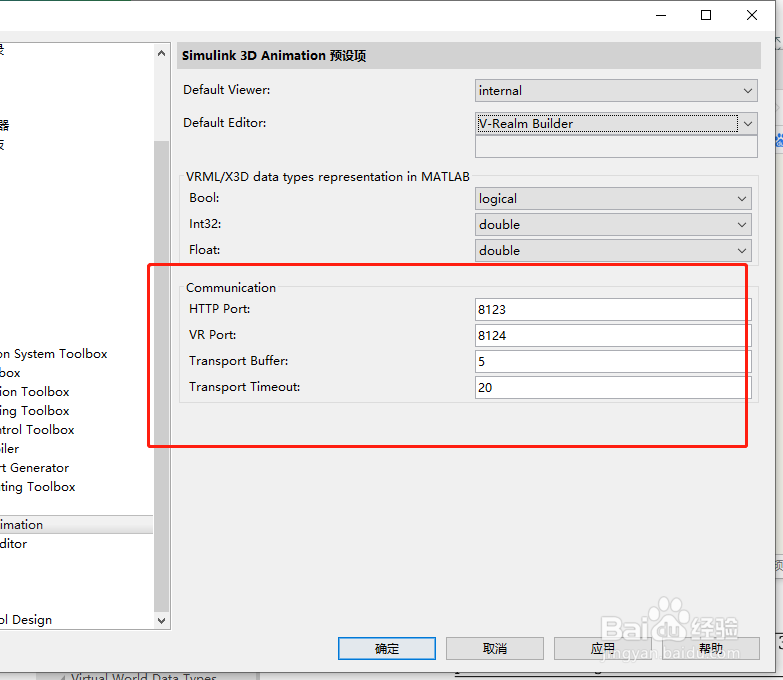Image resolution: width=783 pixels, height=680 pixels.
Task: Select the 'iler' tree item
Action: click(10, 449)
